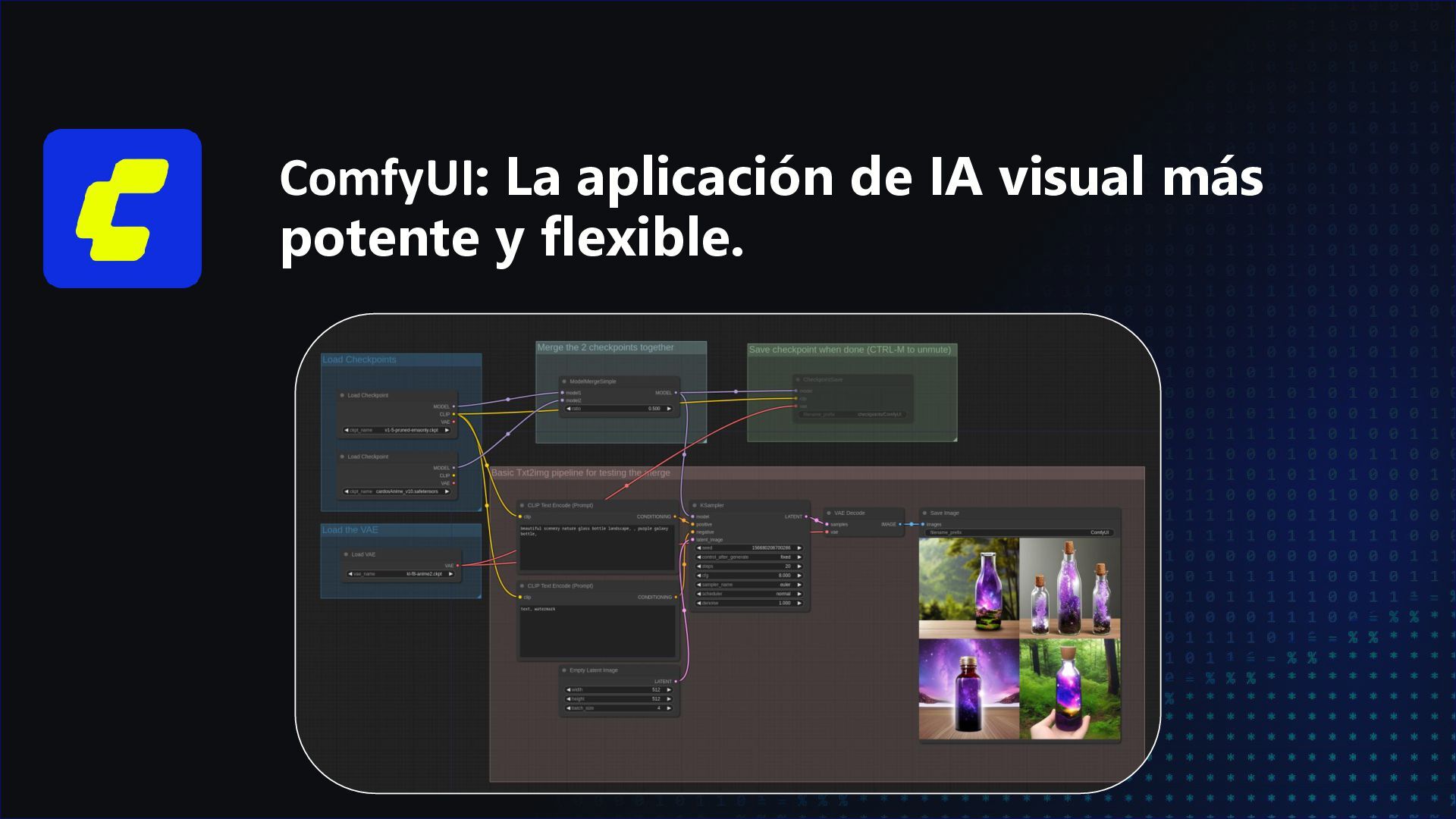Viewport: 1456px width, 819px height.
Task: Click the filename_prefix field in Save Image
Action: pyautogui.click(x=1020, y=532)
